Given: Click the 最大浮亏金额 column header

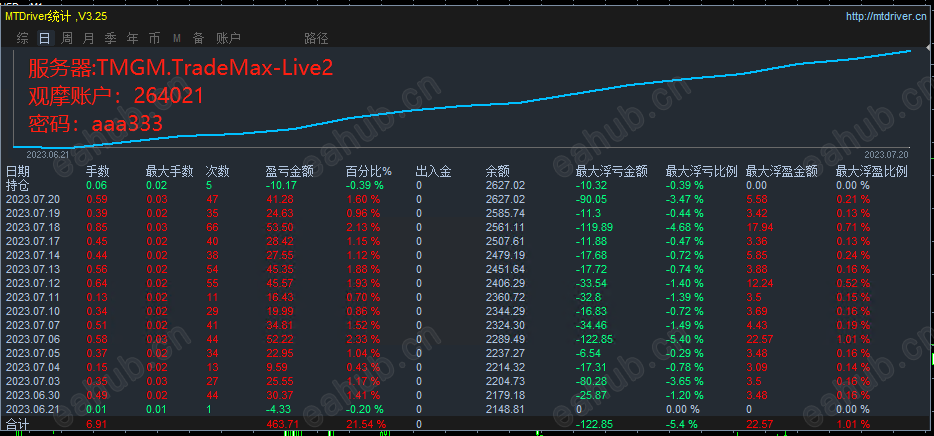Looking at the screenshot, I should 612,172.
